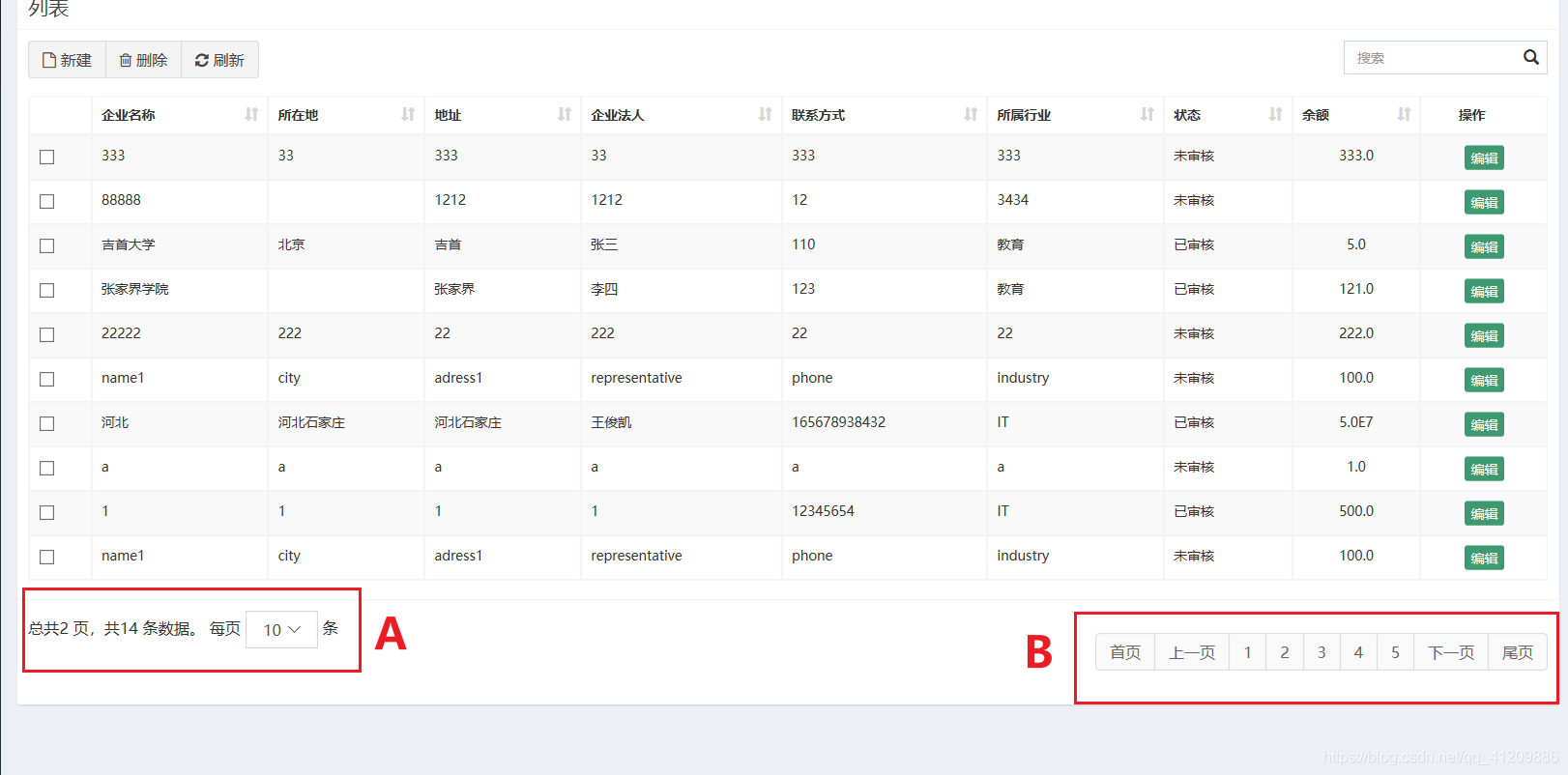The width and height of the screenshot is (1568, 775).
Task: Sort by 联系方式 column sort icon
Action: [971, 115]
